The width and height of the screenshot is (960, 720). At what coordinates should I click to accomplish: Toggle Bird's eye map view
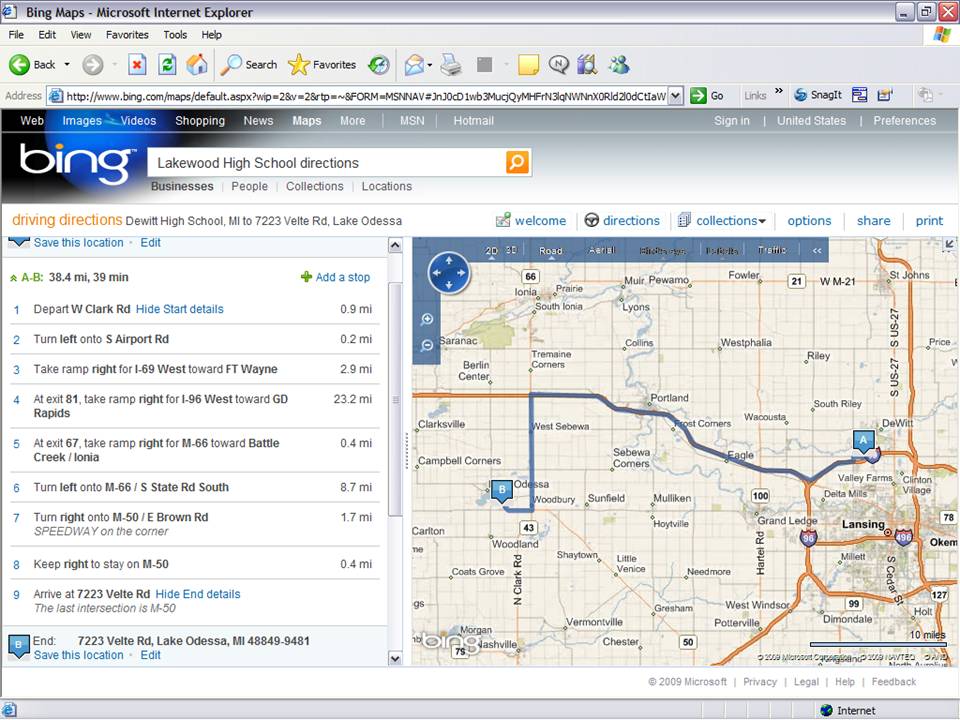click(663, 250)
